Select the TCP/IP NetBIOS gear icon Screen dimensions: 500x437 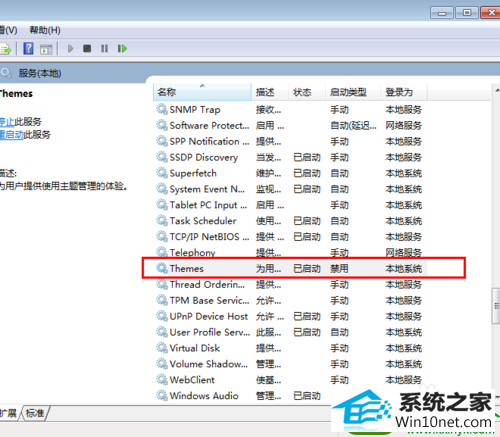pyautogui.click(x=162, y=237)
